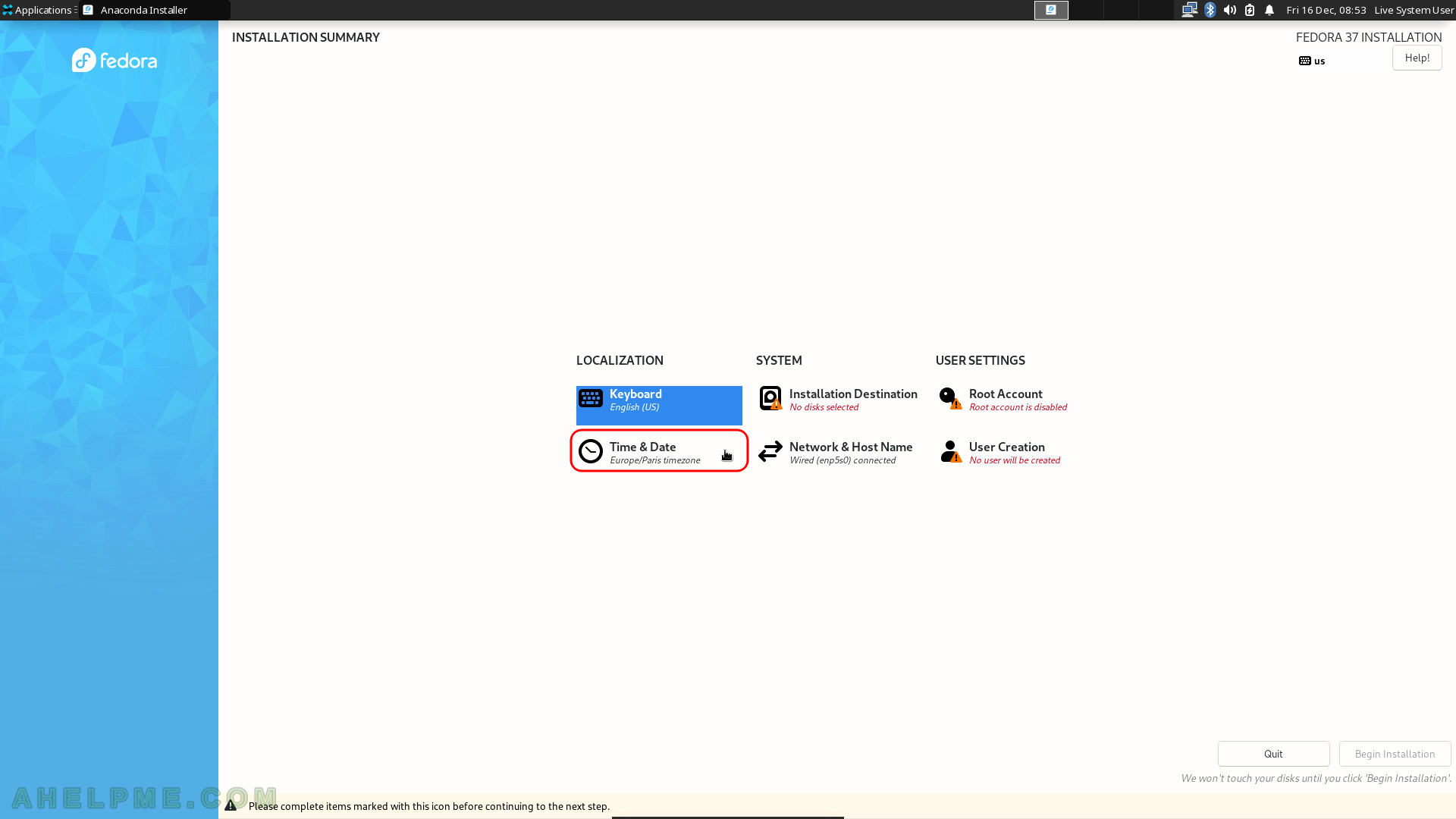
Task: Open the network status tray icon
Action: click(x=1189, y=10)
